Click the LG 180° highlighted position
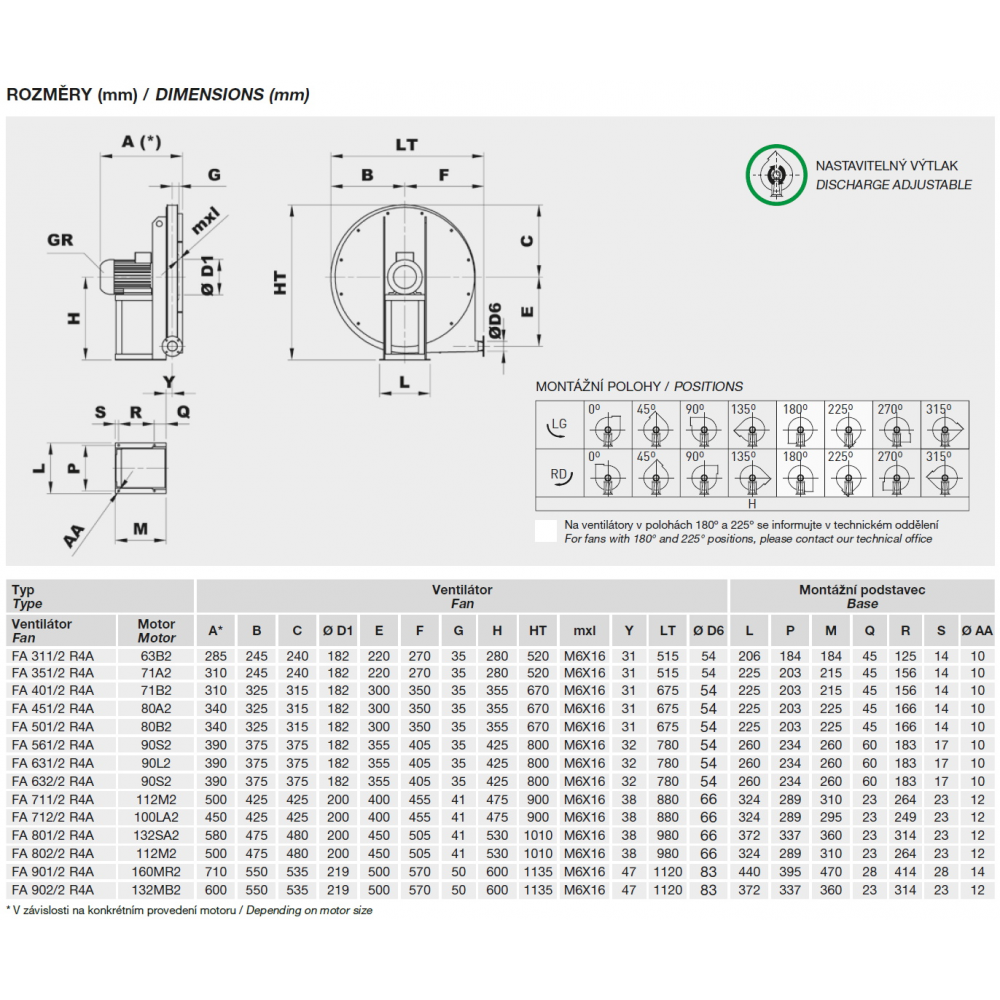The width and height of the screenshot is (1000, 1000). pos(800,425)
